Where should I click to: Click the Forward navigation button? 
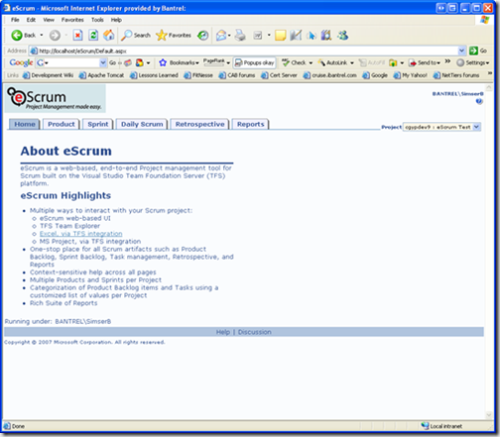point(55,35)
